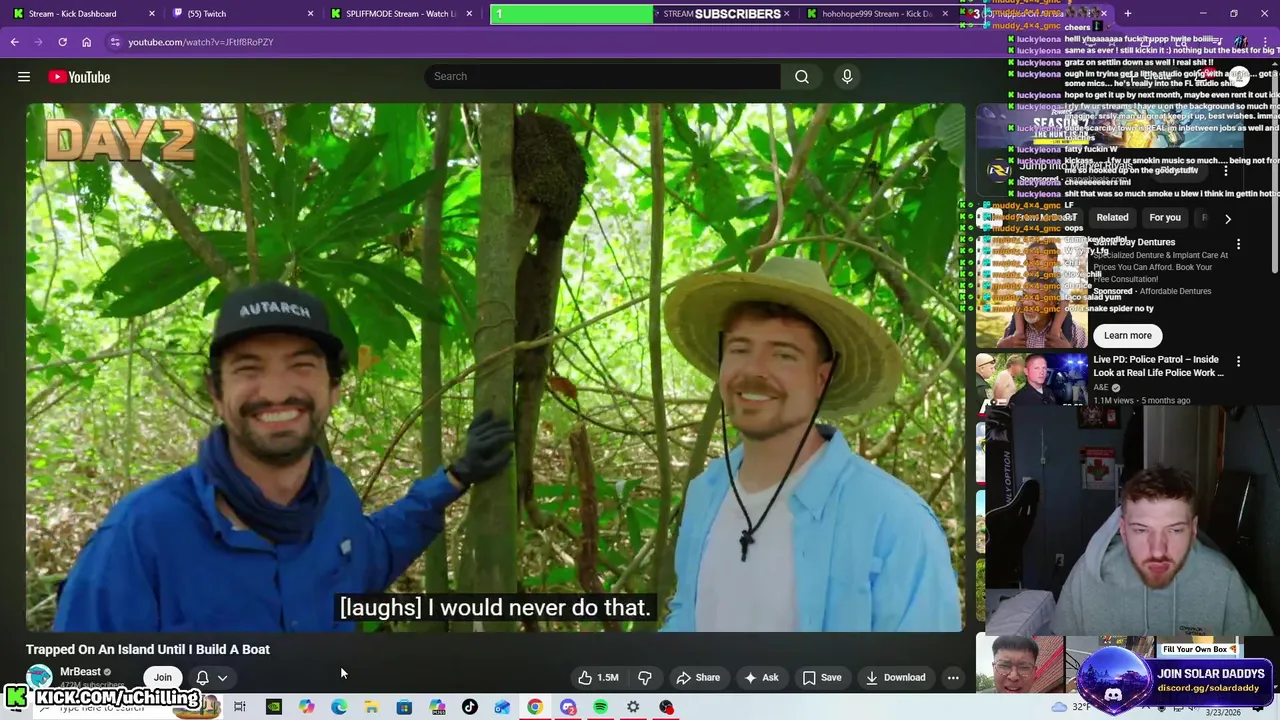Select the youtube.com URL in the address bar
The width and height of the screenshot is (1280, 720).
click(200, 42)
